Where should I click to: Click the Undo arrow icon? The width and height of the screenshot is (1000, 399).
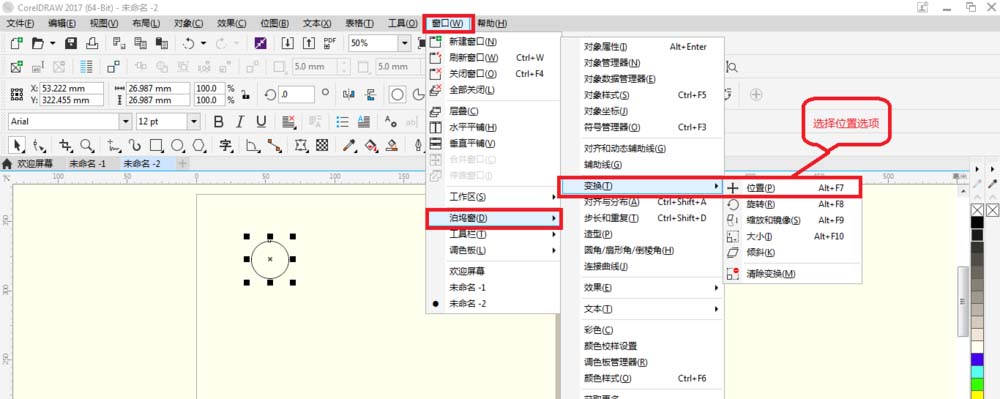point(188,43)
